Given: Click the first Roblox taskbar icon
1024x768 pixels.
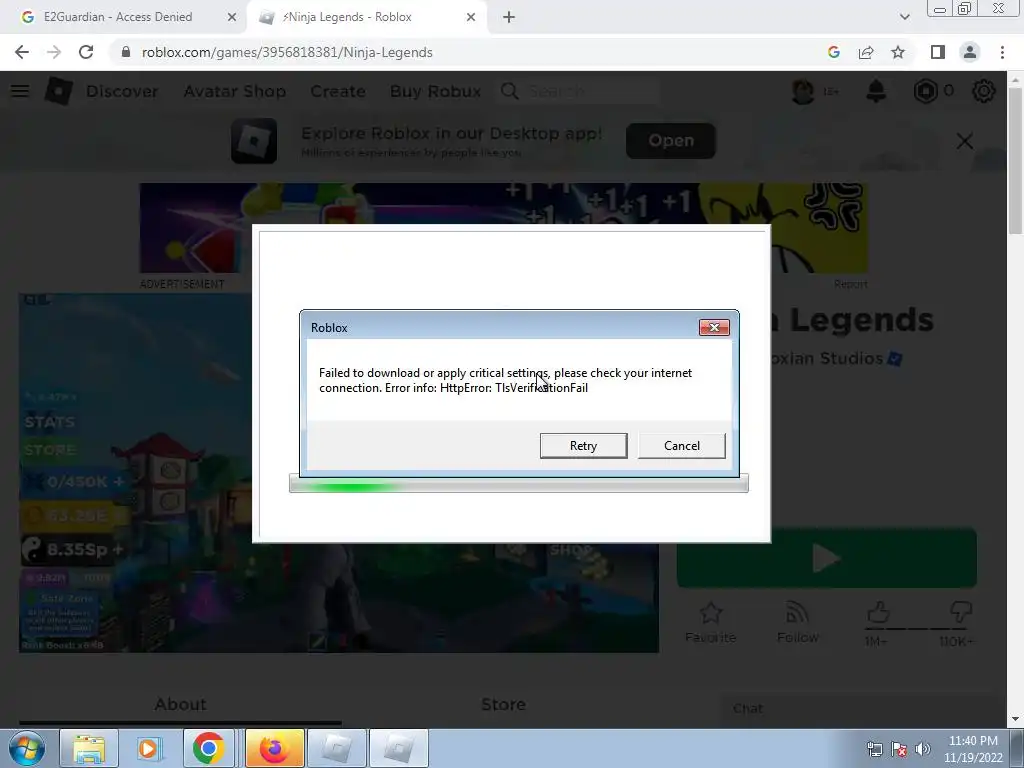Looking at the screenshot, I should [x=336, y=748].
